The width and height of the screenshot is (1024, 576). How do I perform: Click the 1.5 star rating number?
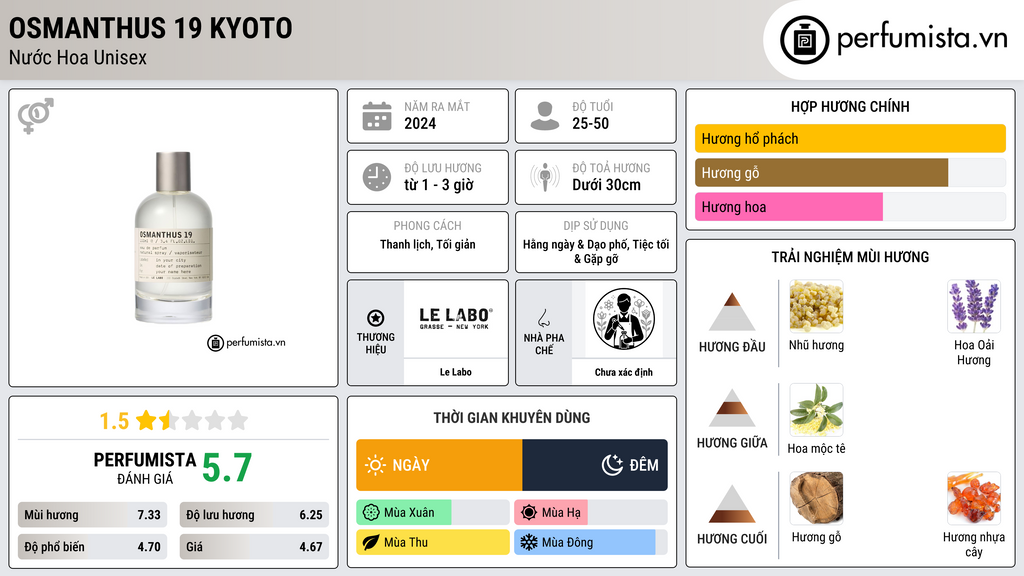click(114, 421)
